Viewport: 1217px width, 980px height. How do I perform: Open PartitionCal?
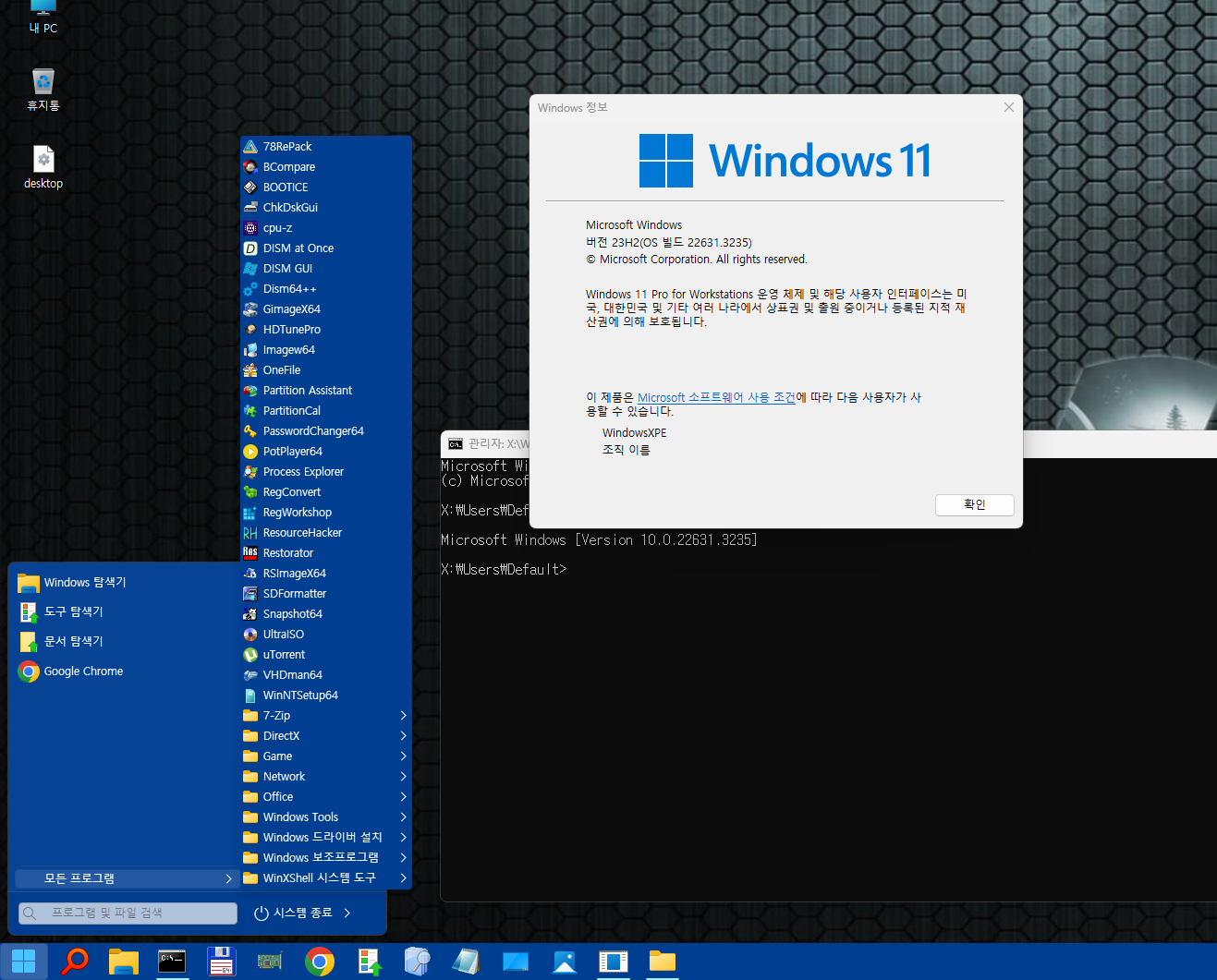click(x=325, y=410)
